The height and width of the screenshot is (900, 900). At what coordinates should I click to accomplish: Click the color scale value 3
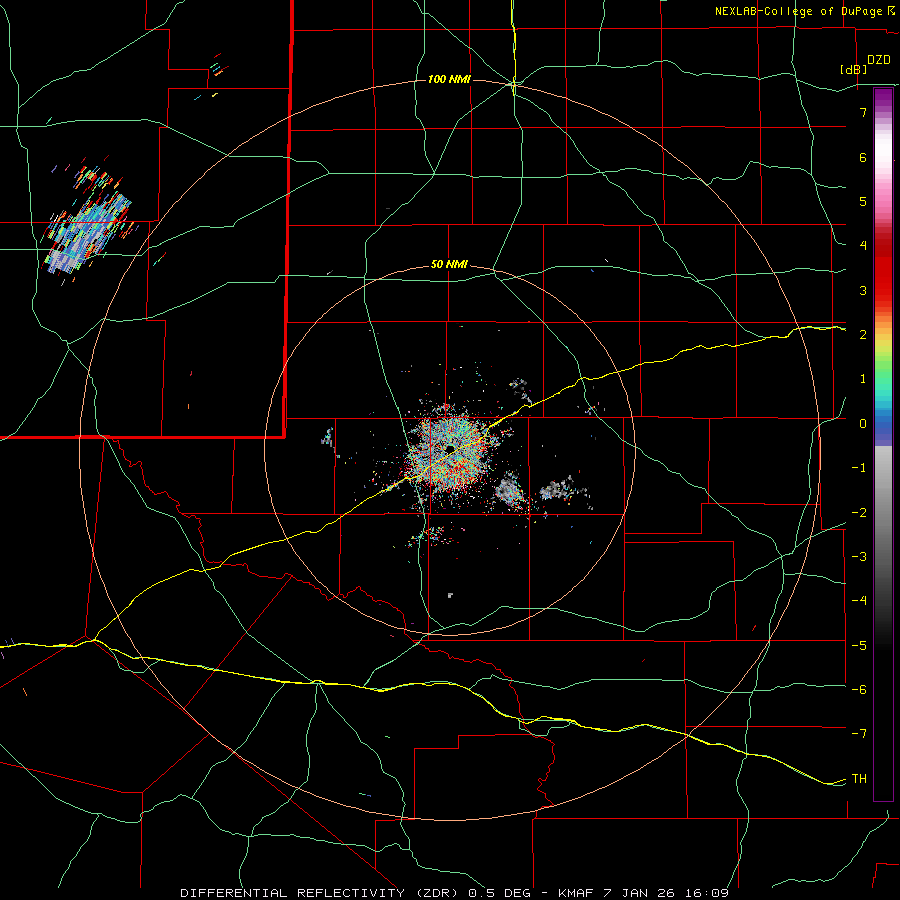click(863, 290)
